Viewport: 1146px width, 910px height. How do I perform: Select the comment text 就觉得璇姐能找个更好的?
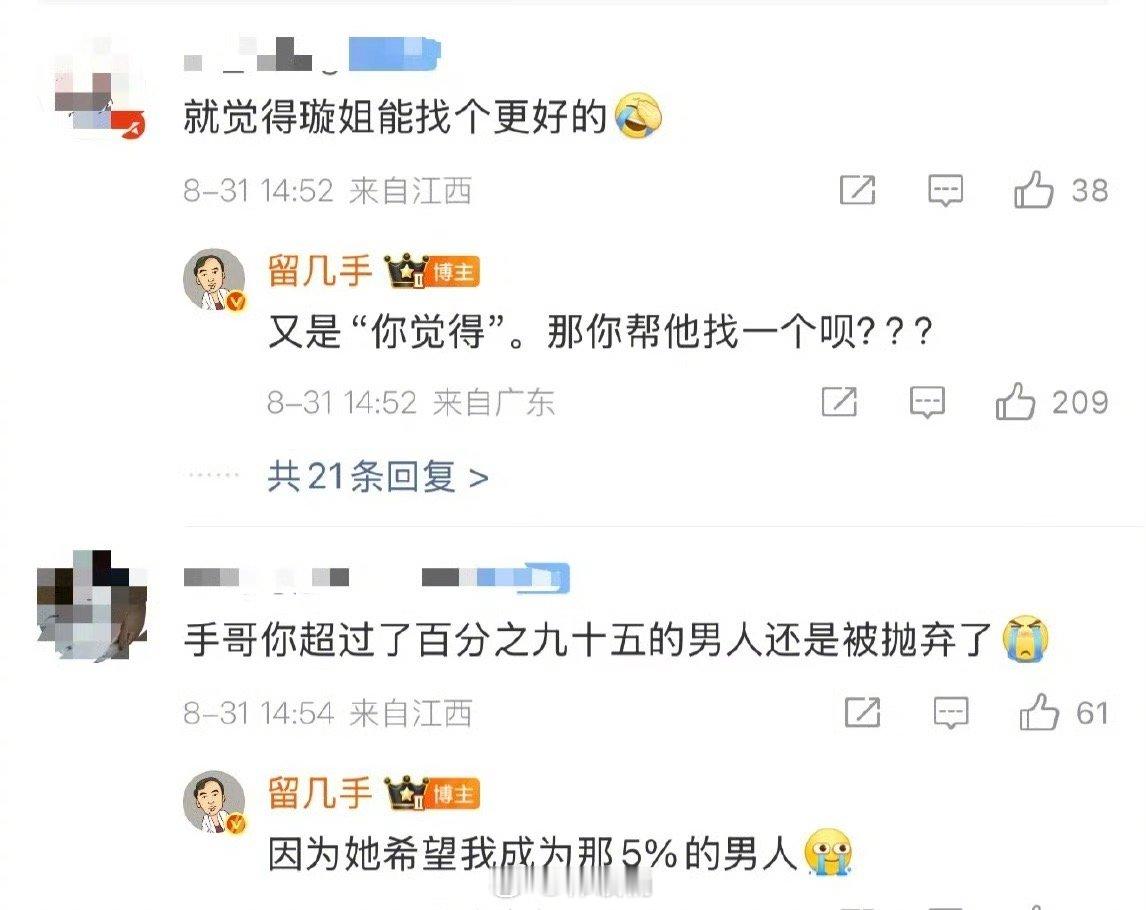[x=395, y=117]
